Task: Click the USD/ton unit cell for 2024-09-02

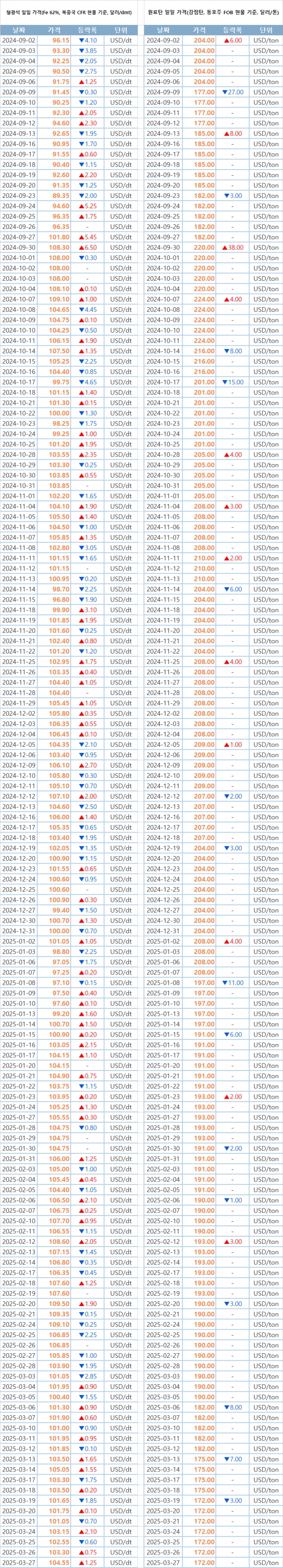Action: [x=265, y=40]
